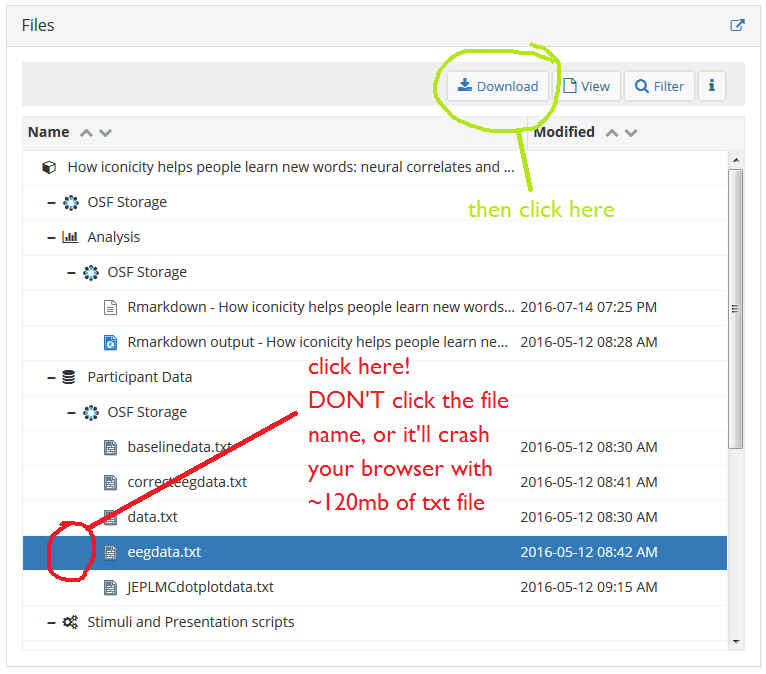Click file icon beside eegdata.txt
The width and height of the screenshot is (766, 674).
pyautogui.click(x=111, y=552)
